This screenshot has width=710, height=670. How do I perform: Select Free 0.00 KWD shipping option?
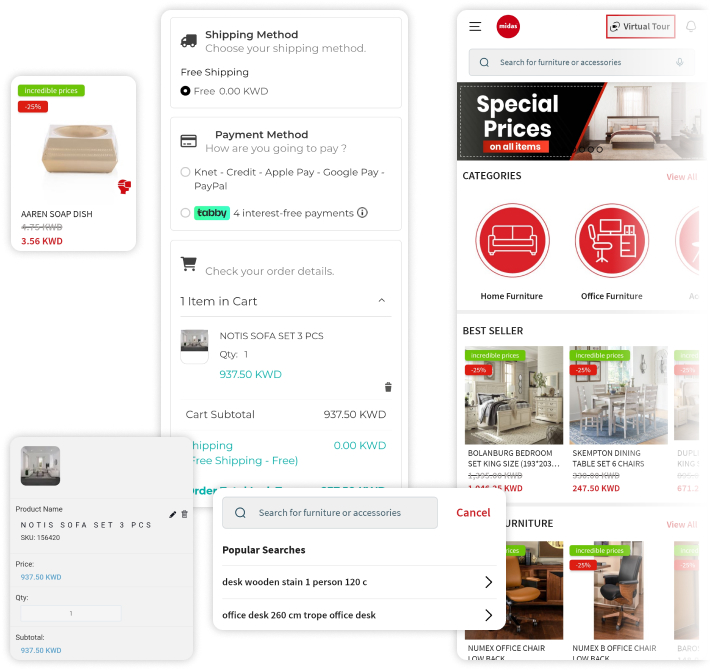185,91
